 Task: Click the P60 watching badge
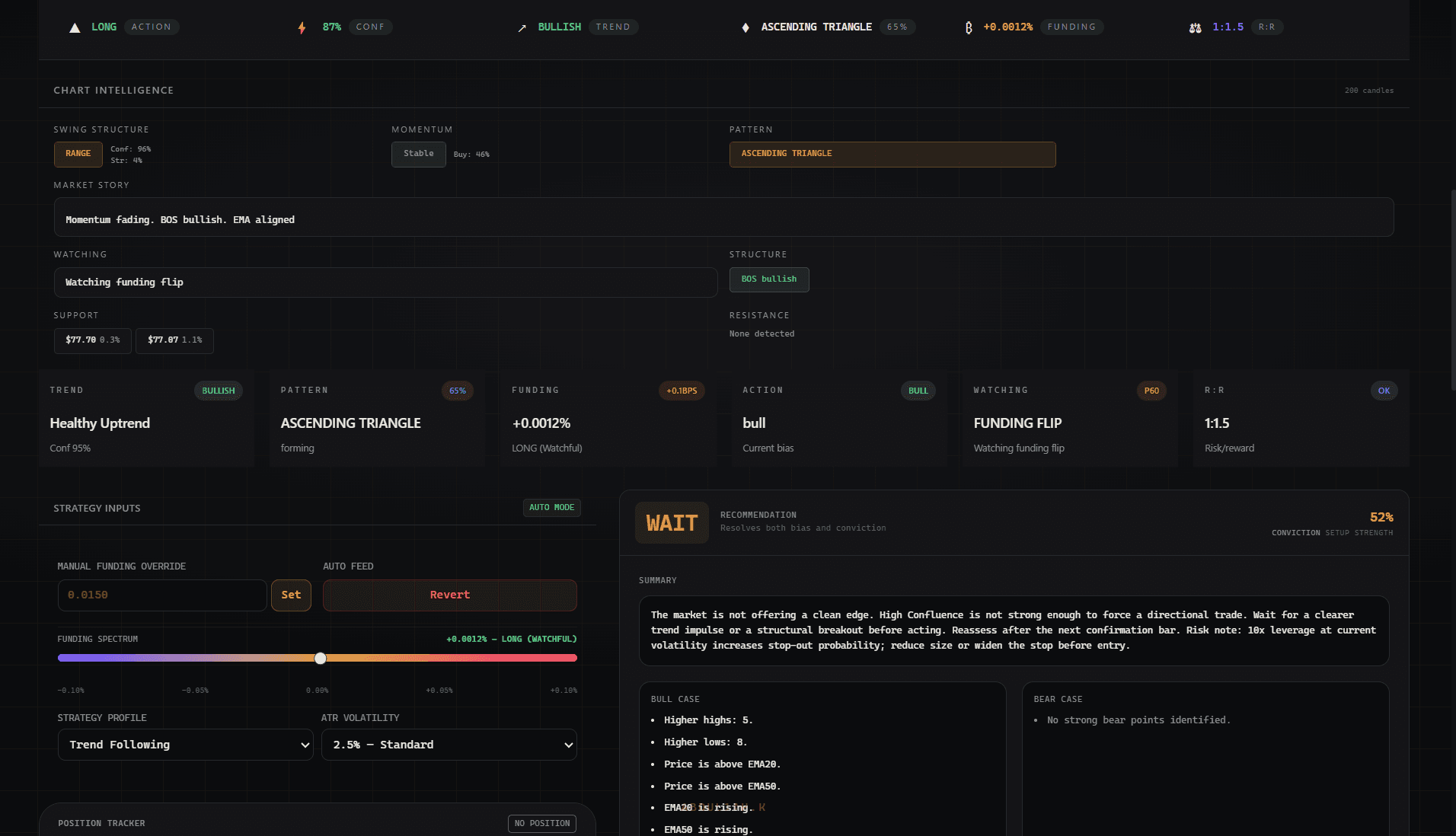click(1151, 391)
